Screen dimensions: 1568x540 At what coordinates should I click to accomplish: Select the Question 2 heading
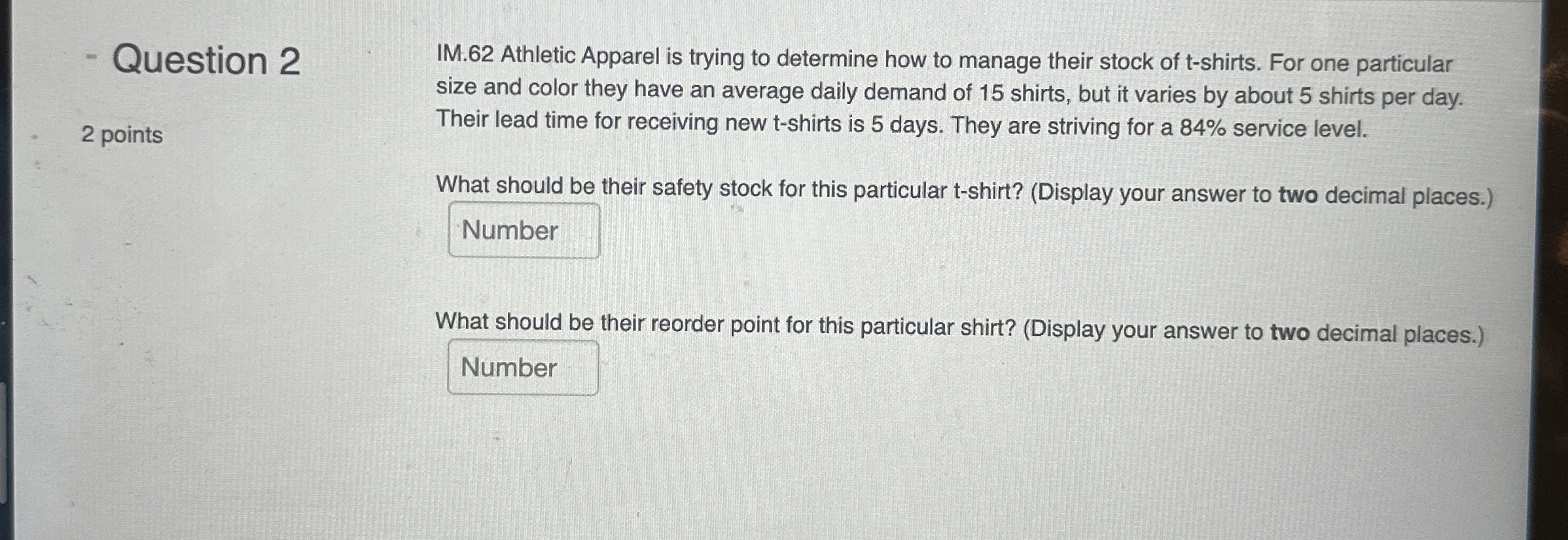pos(207,61)
